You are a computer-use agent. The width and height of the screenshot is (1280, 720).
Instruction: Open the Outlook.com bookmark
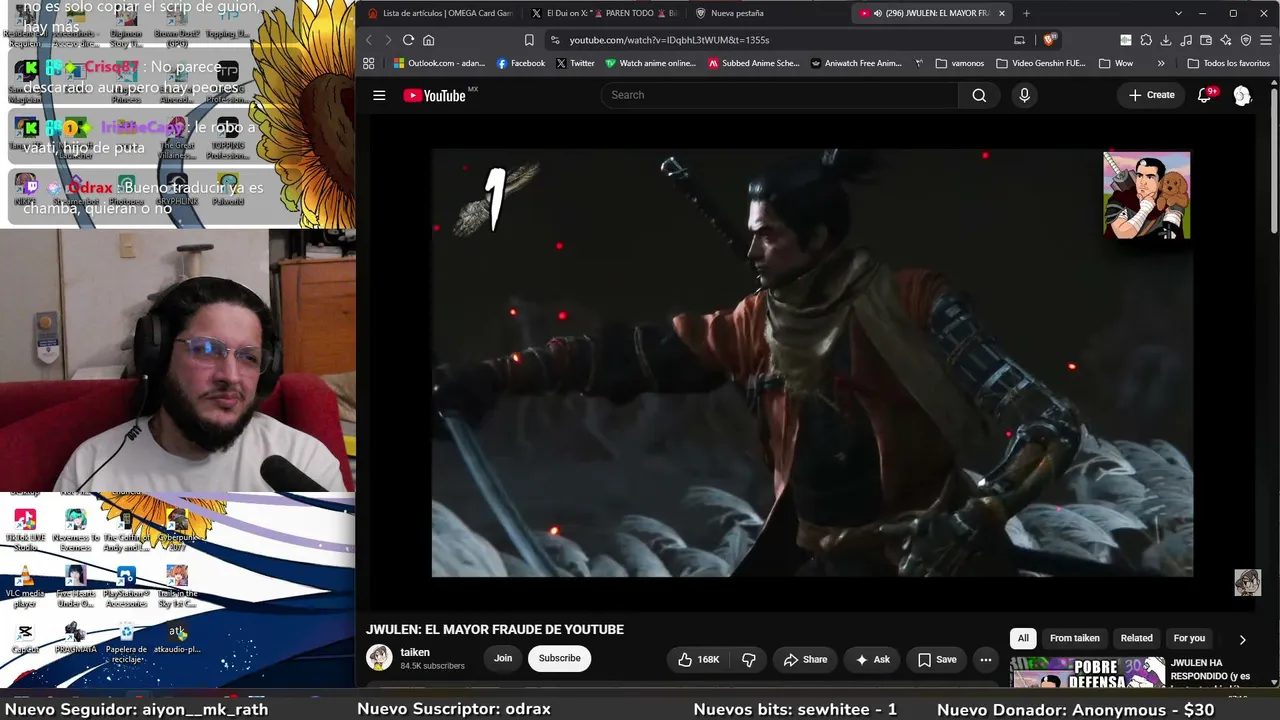(438, 63)
